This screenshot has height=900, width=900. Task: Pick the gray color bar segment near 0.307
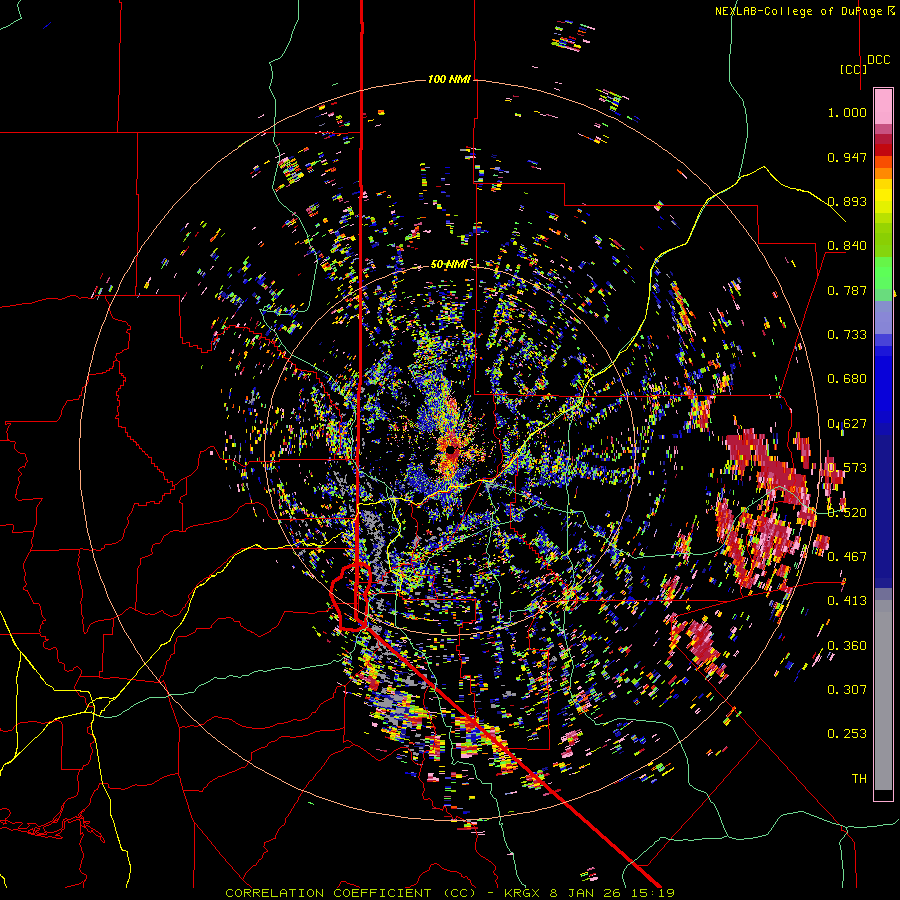[883, 695]
